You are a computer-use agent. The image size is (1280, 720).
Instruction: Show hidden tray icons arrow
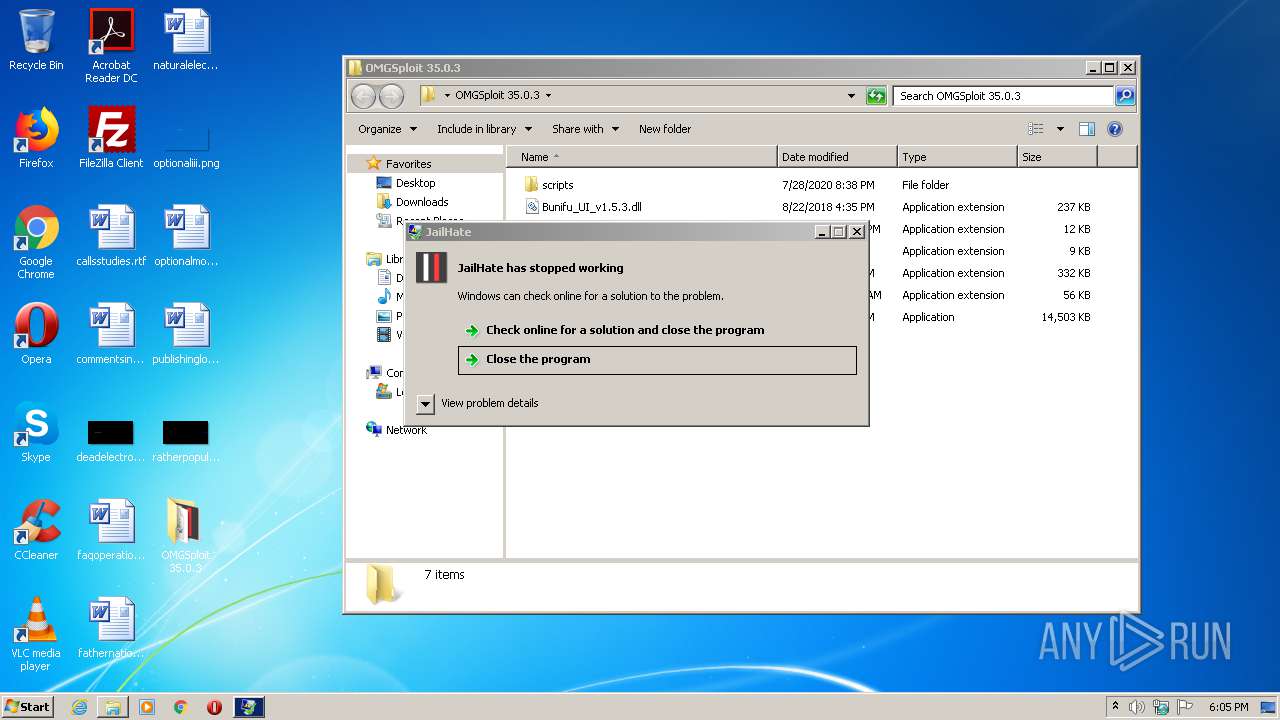click(x=1116, y=707)
